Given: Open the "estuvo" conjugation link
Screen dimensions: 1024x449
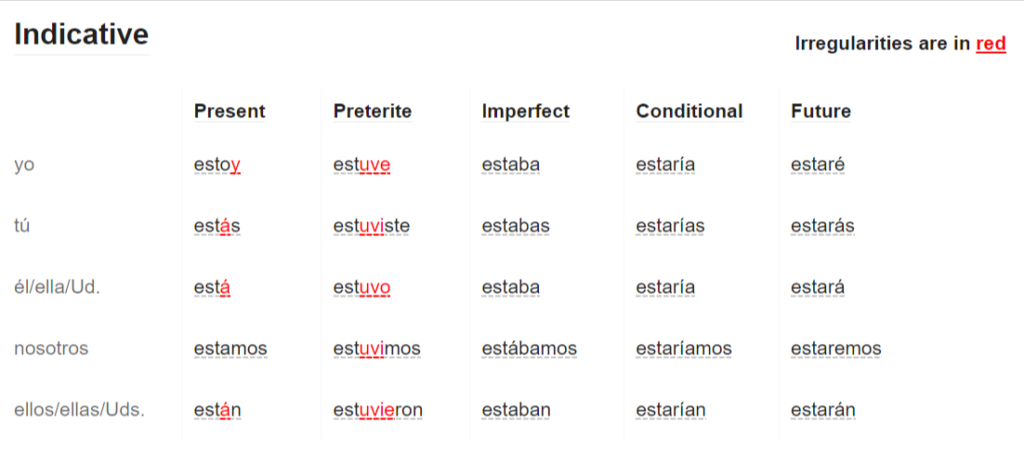Looking at the screenshot, I should 362,287.
